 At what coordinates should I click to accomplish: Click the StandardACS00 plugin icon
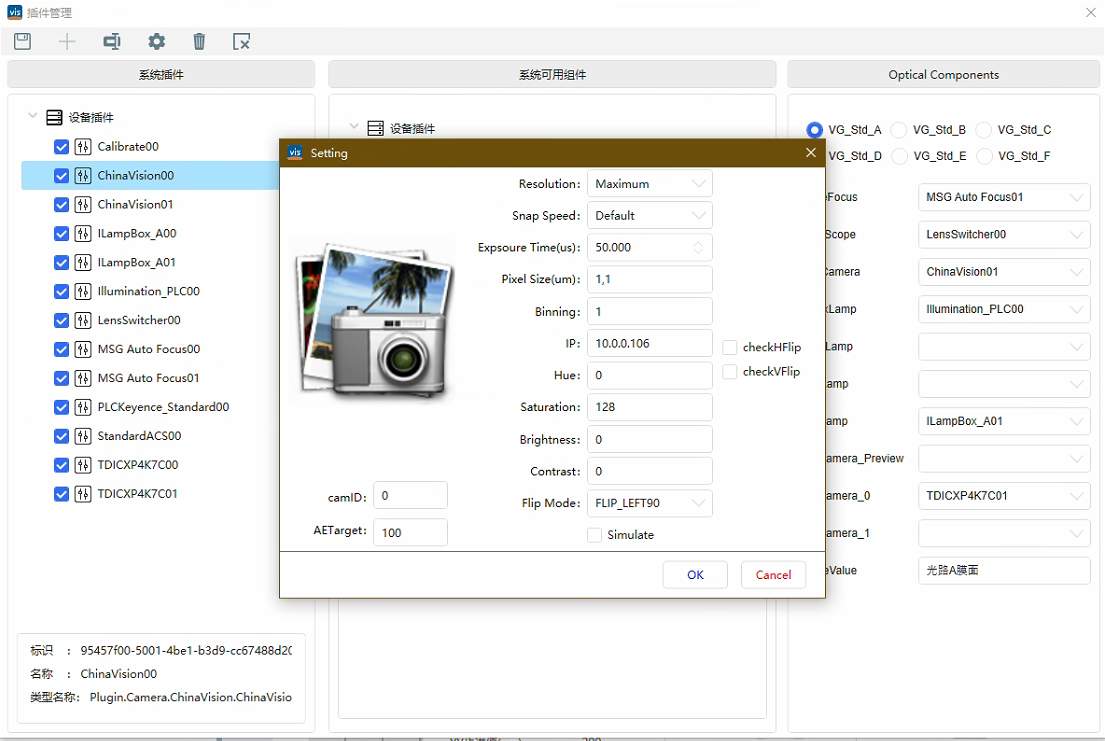pos(83,436)
